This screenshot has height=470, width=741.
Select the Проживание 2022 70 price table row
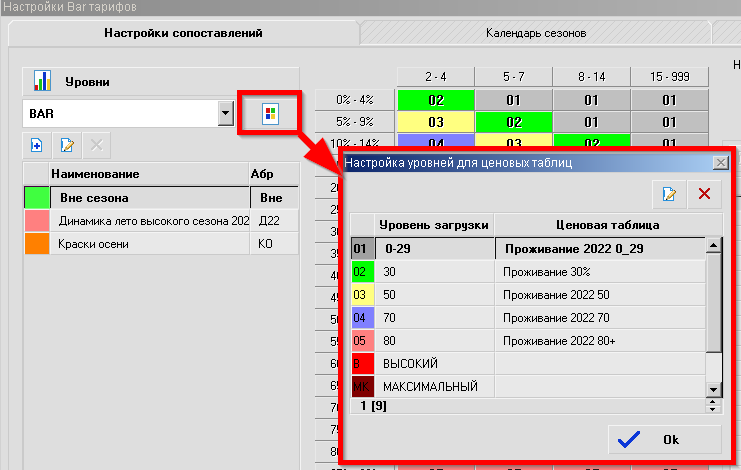(599, 317)
